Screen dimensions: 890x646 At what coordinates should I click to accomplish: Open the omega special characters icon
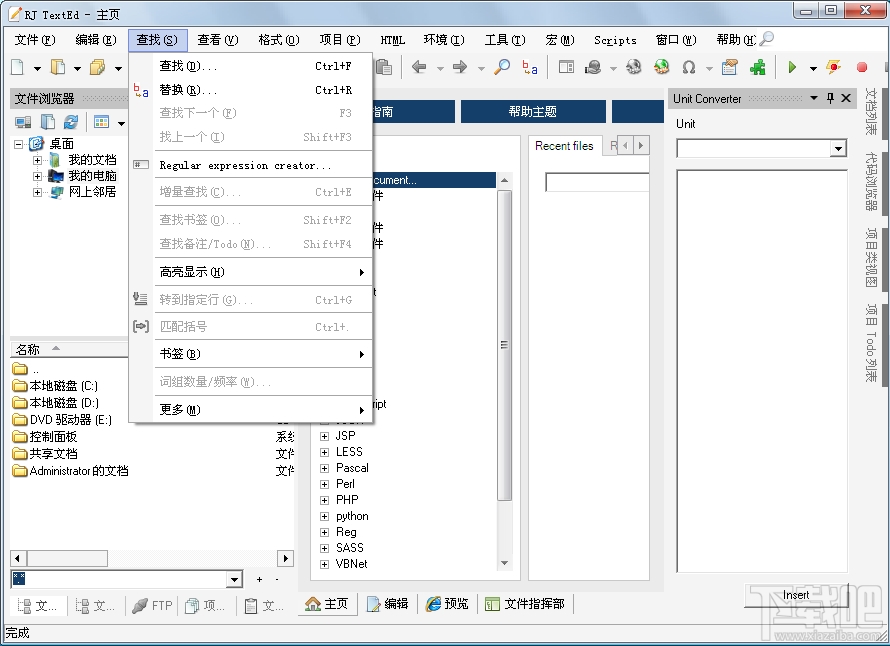tap(689, 68)
